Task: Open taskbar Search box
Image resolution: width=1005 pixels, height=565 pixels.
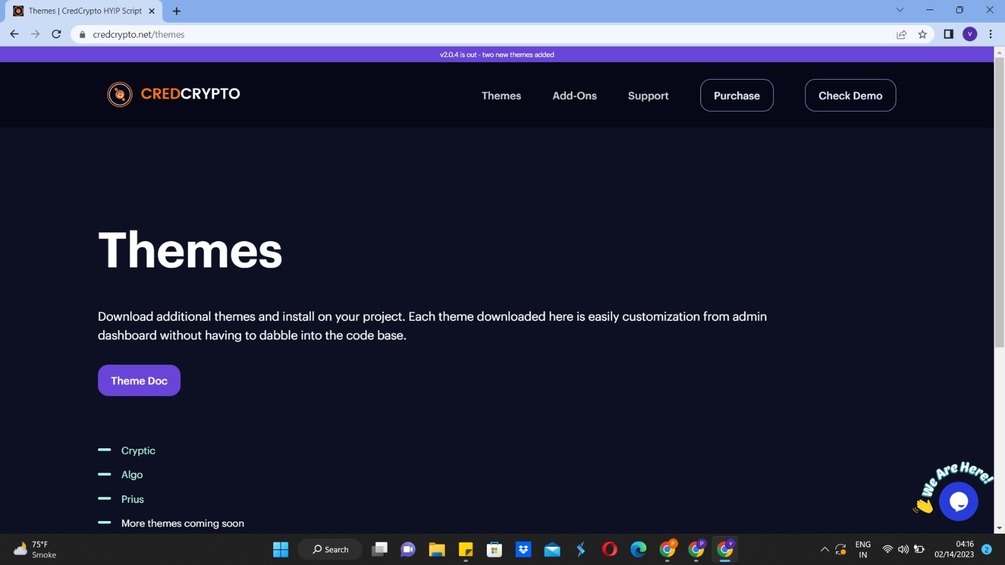Action: coord(330,550)
